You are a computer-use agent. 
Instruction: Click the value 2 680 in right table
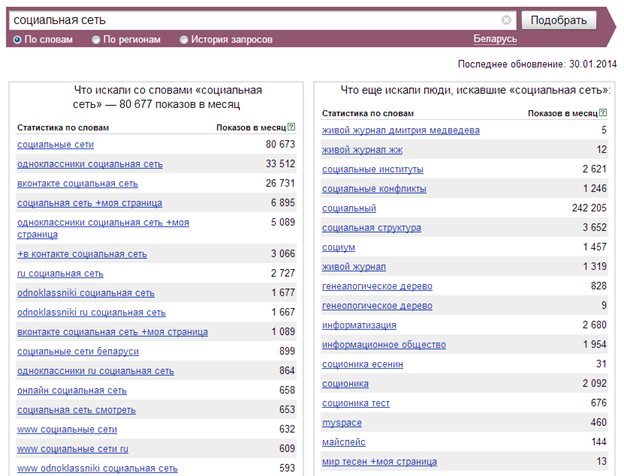[595, 325]
